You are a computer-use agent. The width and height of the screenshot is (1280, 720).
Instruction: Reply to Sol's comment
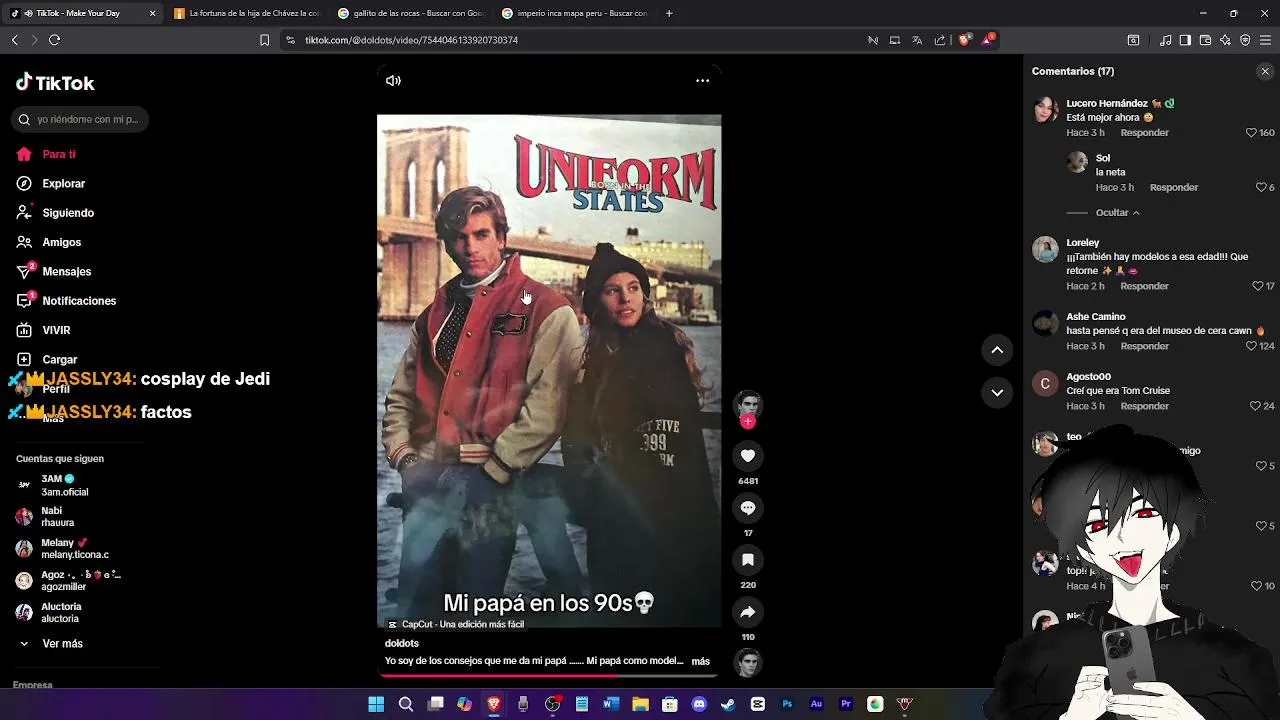(1173, 188)
